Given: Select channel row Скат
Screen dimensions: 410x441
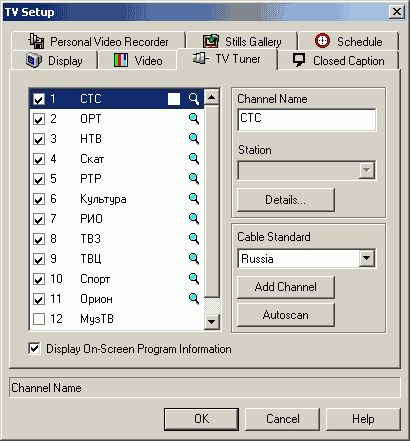Looking at the screenshot, I should click(x=117, y=159).
